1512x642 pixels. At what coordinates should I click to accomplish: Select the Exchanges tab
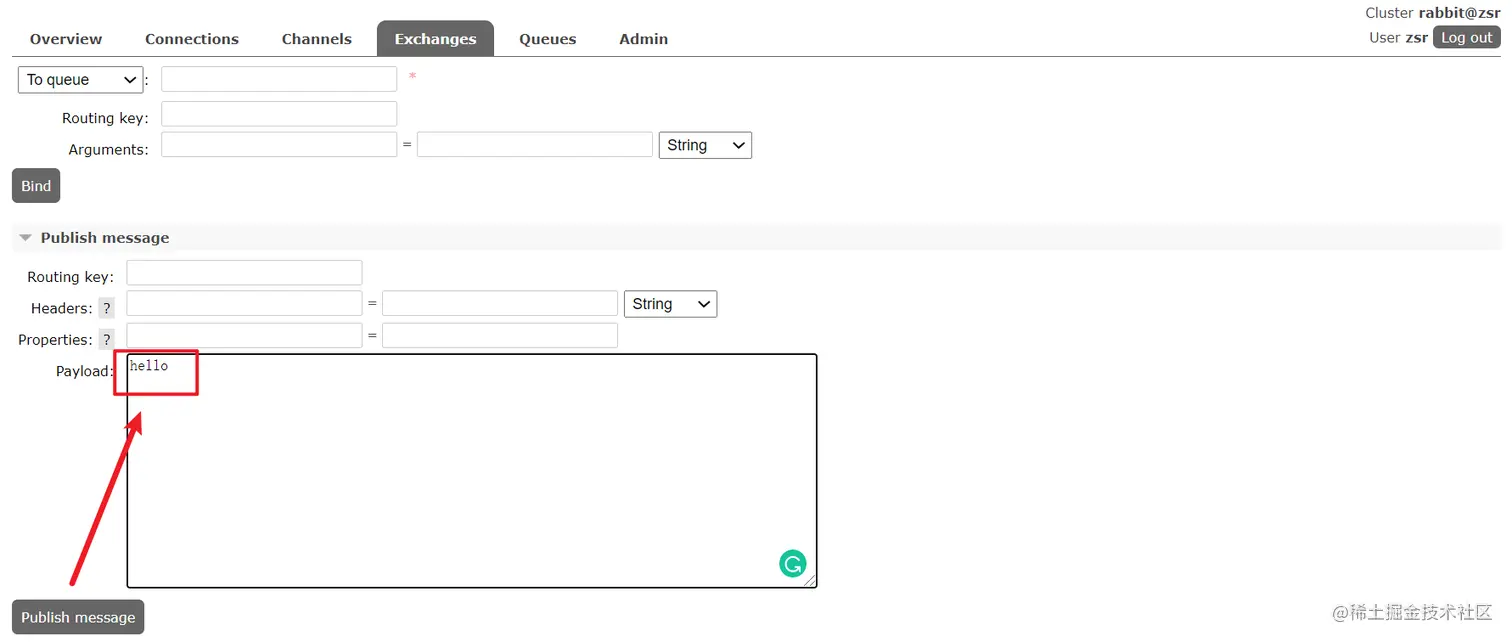tap(435, 39)
